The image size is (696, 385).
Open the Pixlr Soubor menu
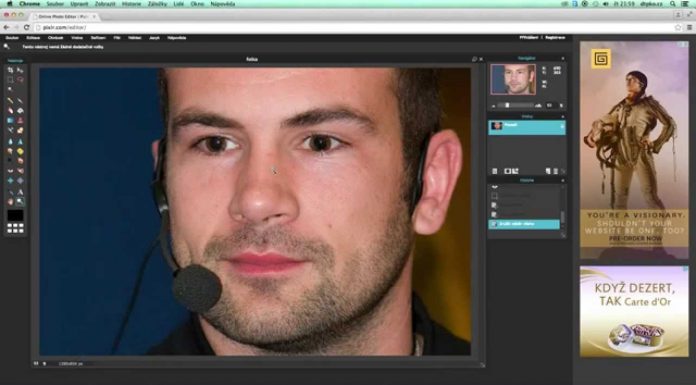[12, 38]
